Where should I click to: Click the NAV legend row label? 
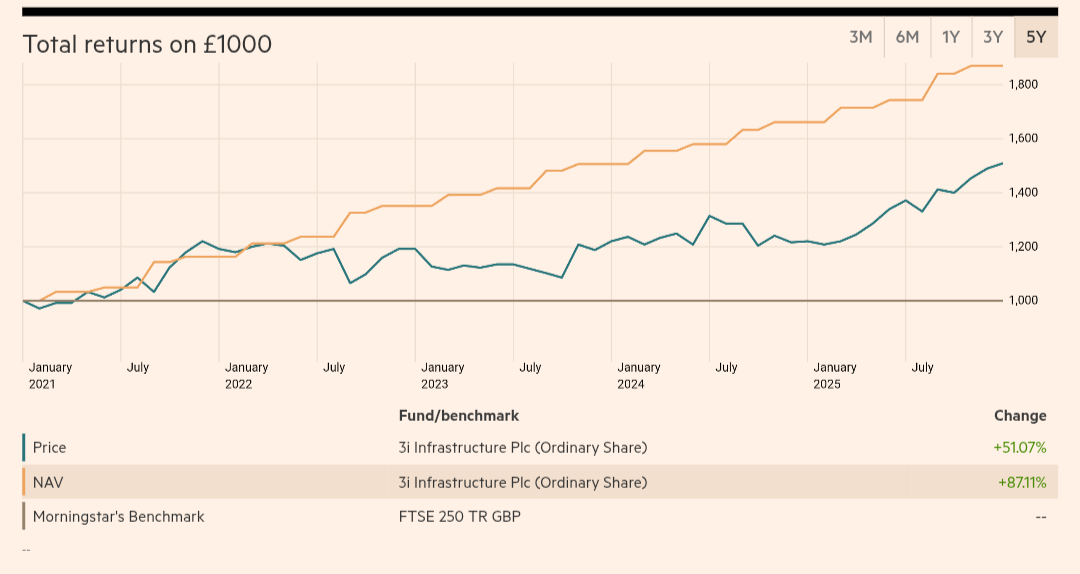tap(48, 482)
